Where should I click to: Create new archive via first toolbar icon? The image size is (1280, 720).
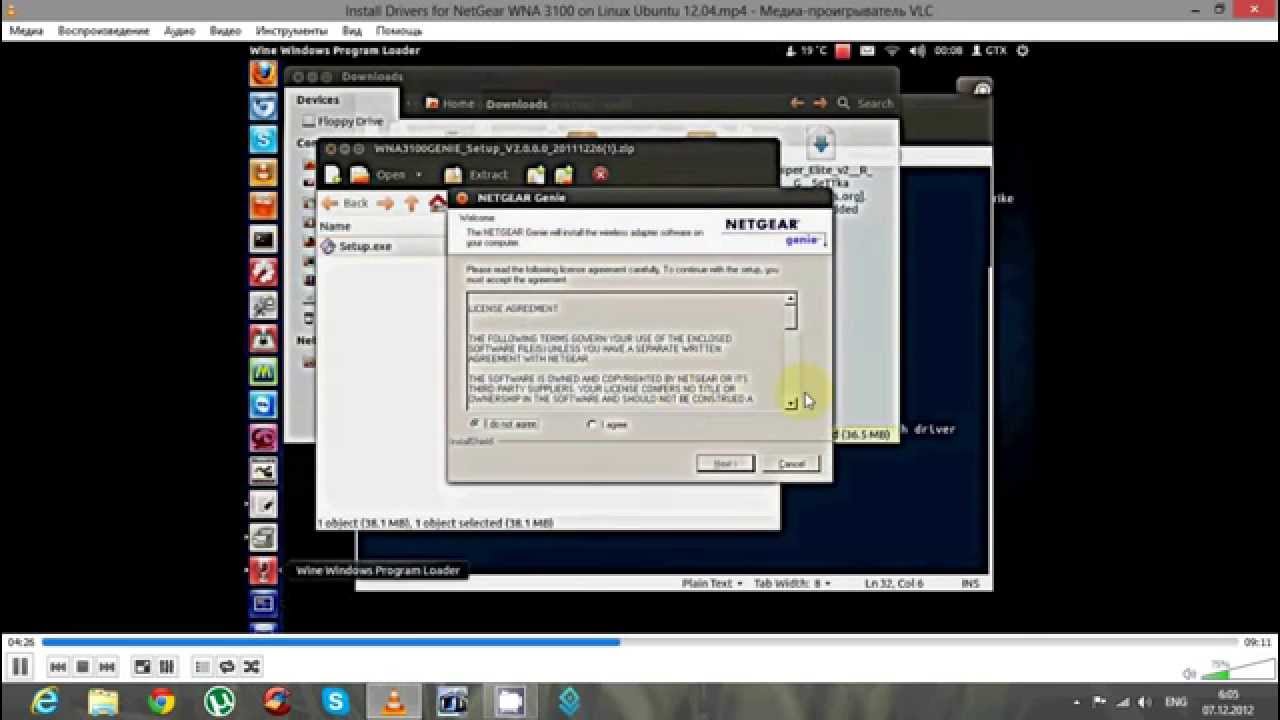click(333, 175)
